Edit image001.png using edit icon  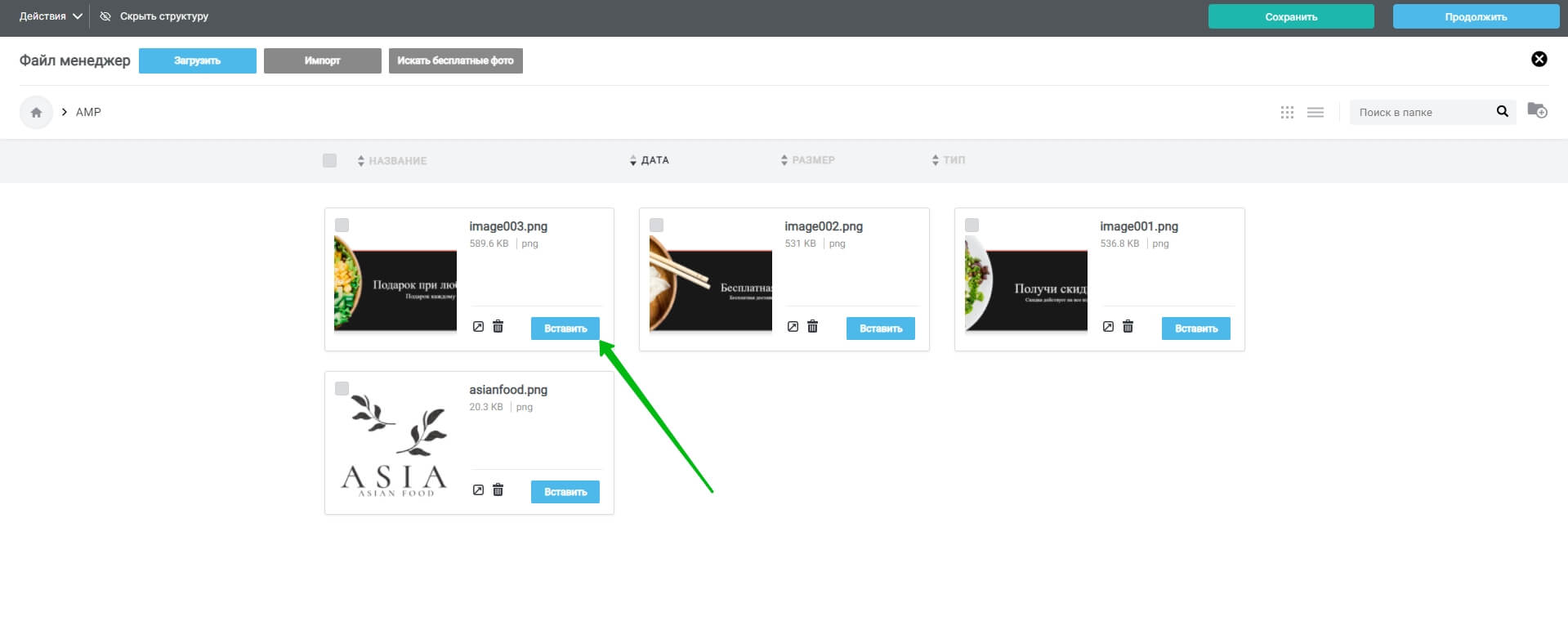(1108, 327)
